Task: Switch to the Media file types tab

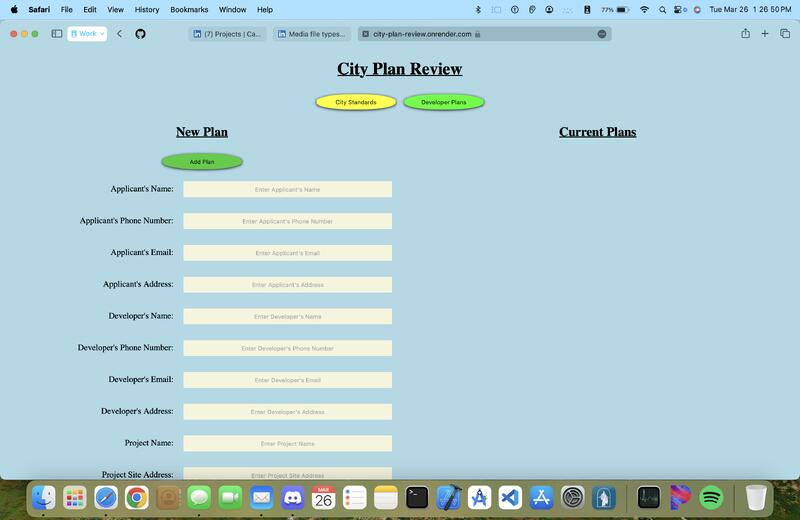Action: pos(312,34)
